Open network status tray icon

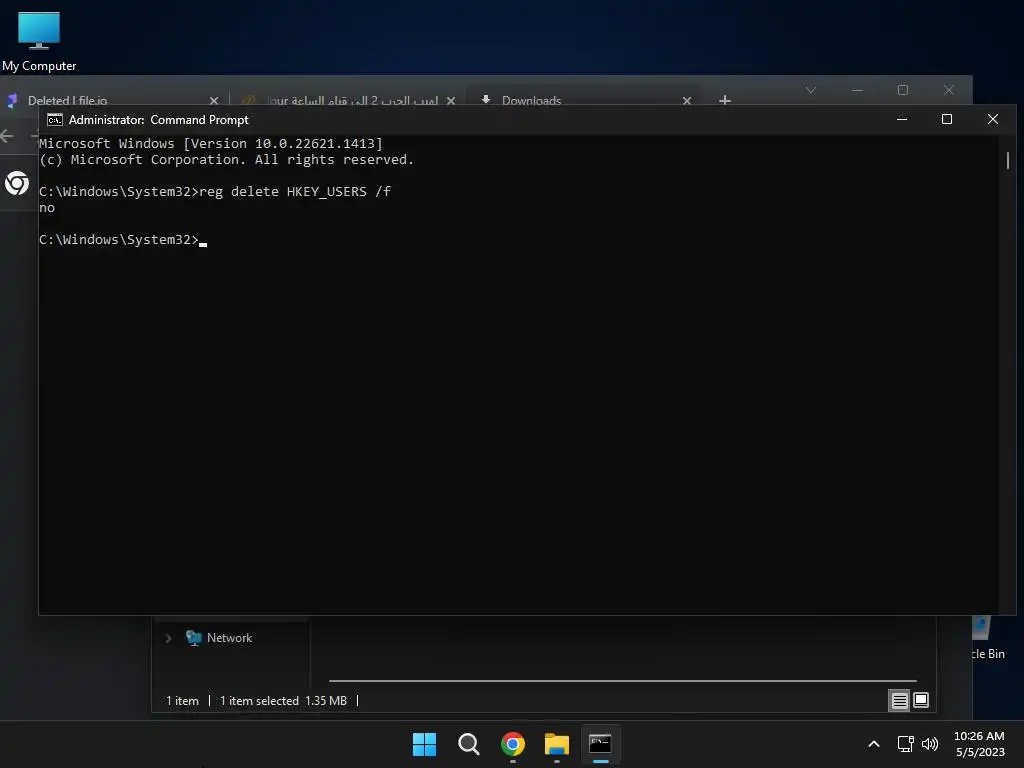point(905,744)
